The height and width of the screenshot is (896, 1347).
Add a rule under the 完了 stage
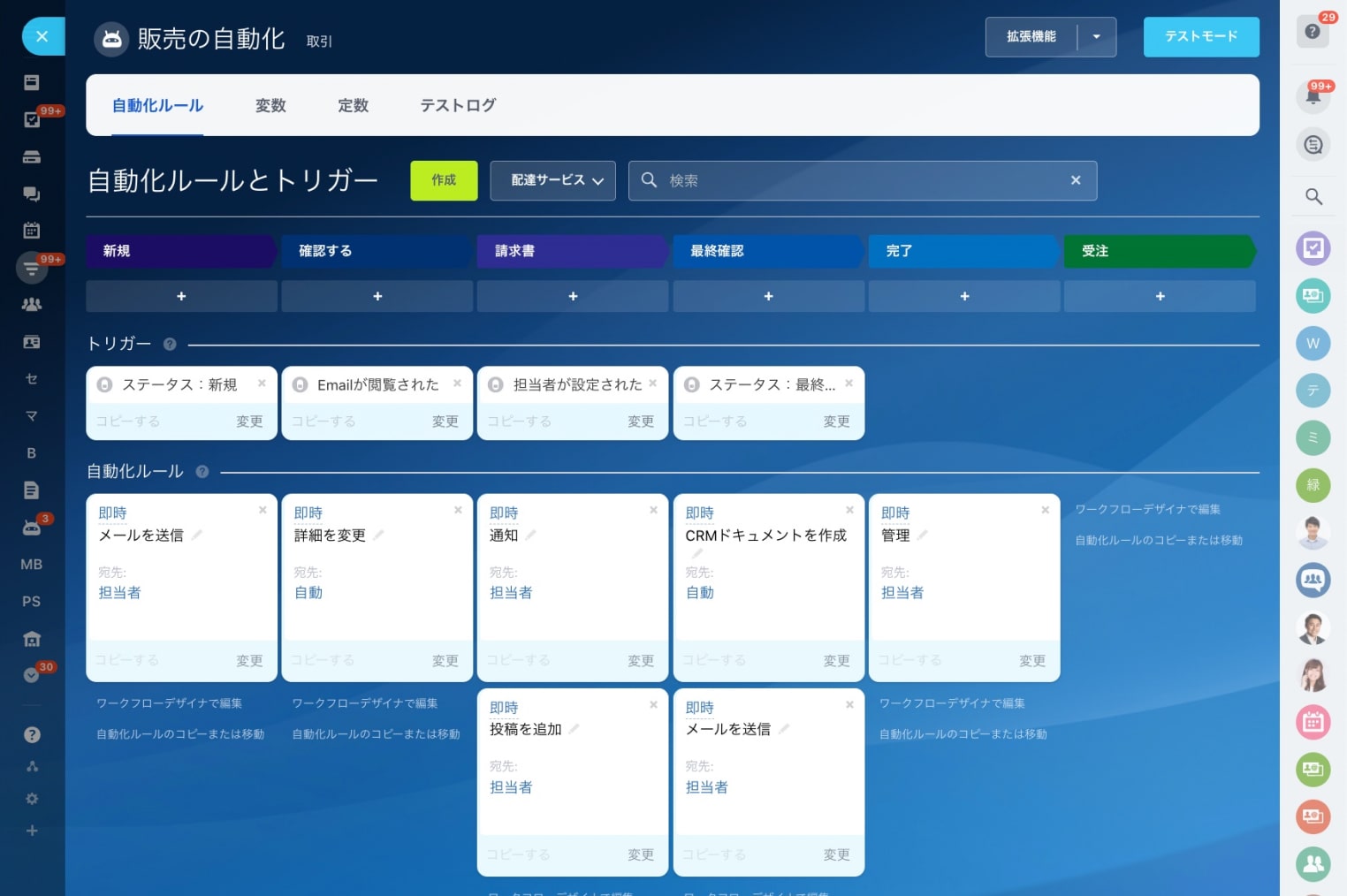[x=964, y=296]
